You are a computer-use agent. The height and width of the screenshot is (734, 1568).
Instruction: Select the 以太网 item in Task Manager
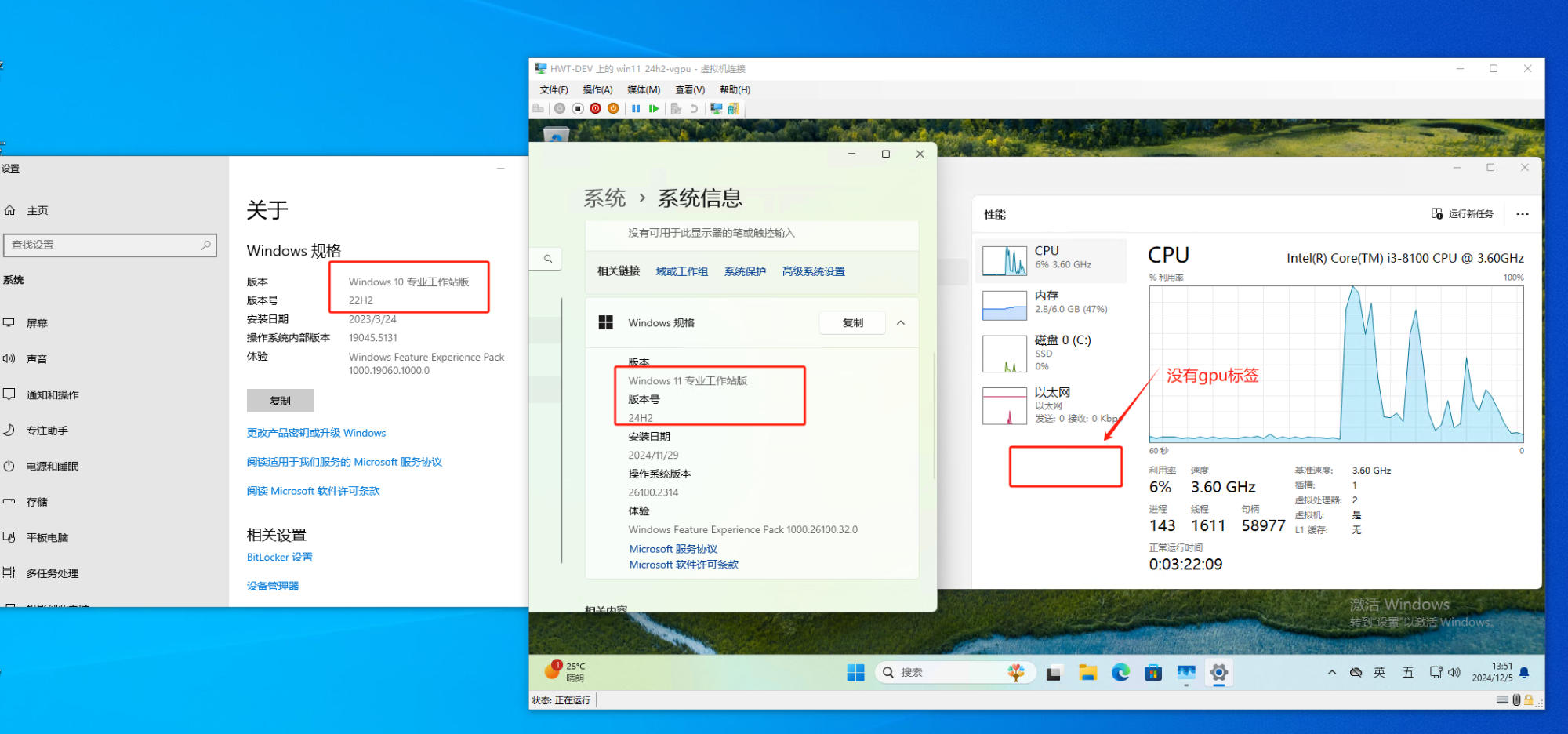(1051, 405)
